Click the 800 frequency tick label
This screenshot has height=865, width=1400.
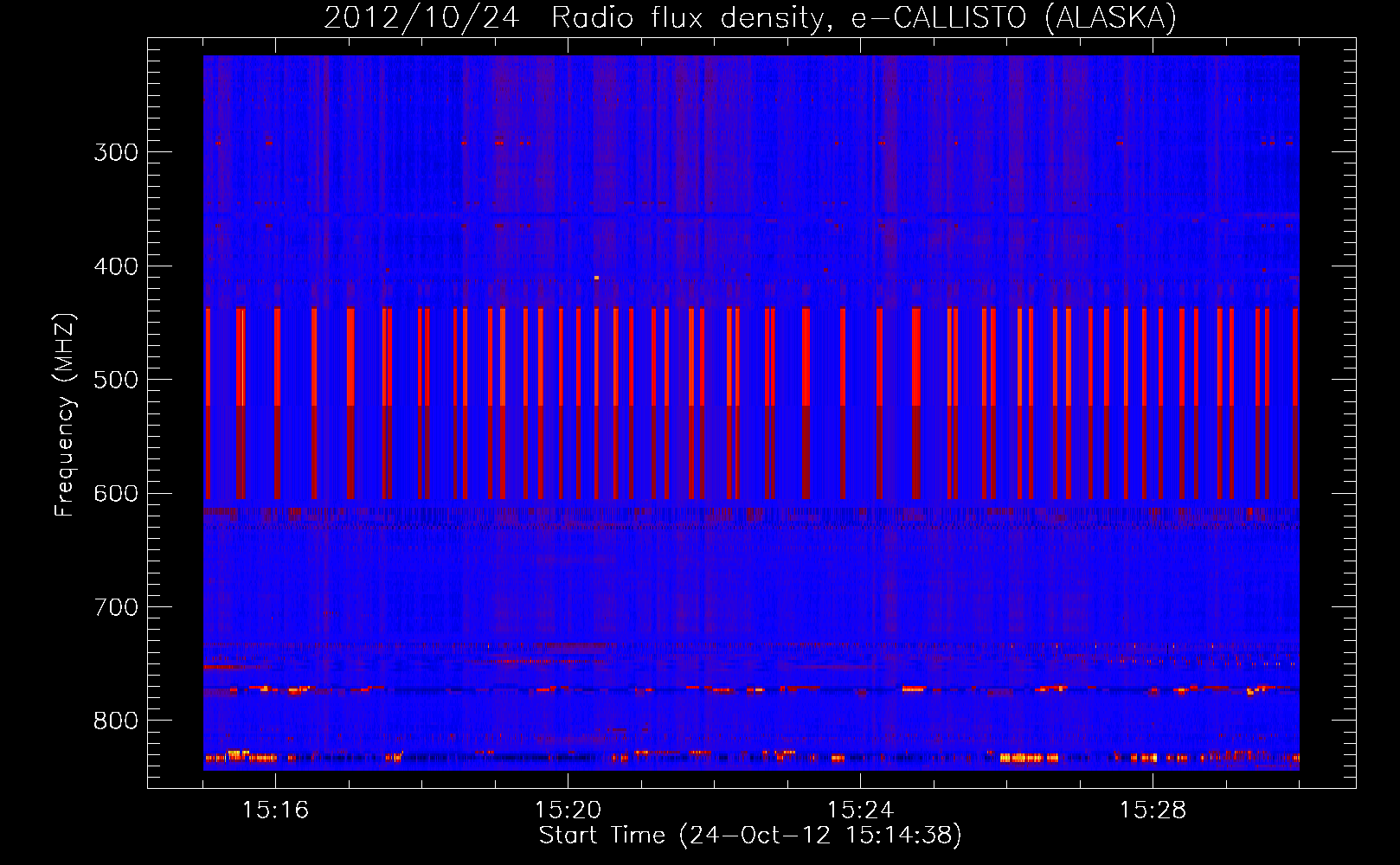click(116, 721)
